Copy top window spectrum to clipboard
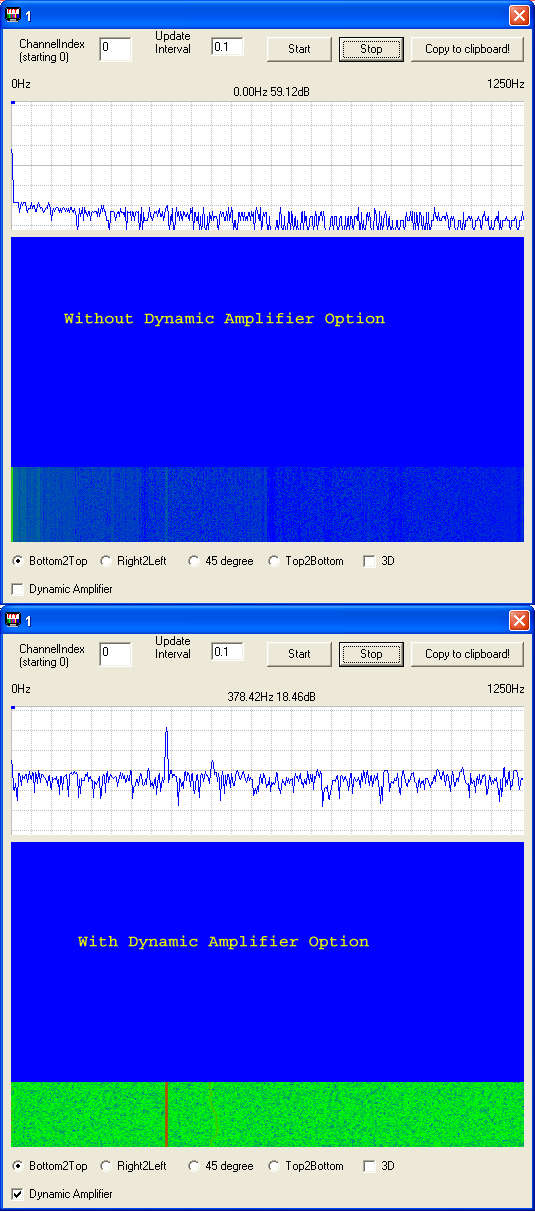Screen dimensions: 535x1212 474,49
